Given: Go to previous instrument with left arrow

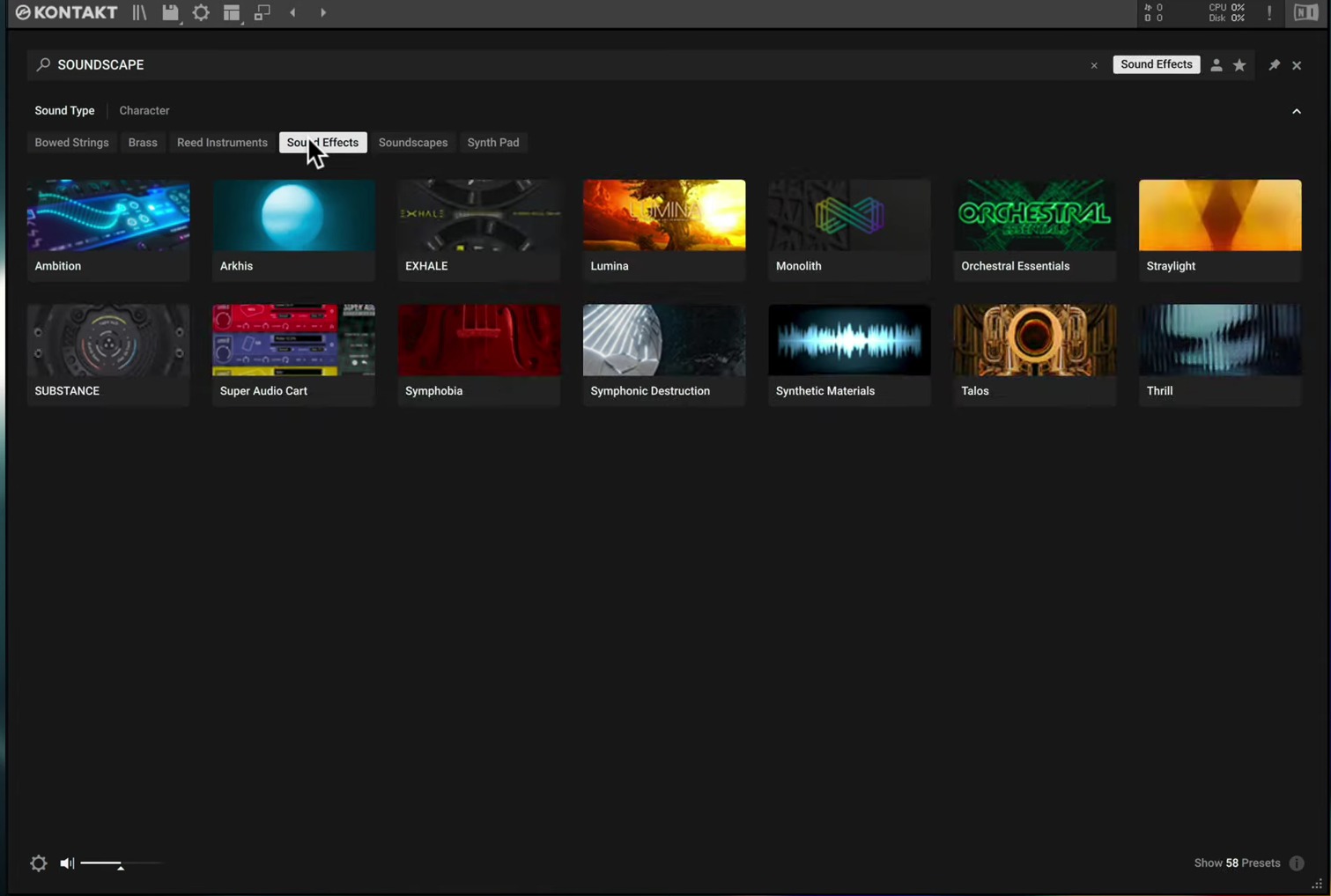Looking at the screenshot, I should click(292, 12).
